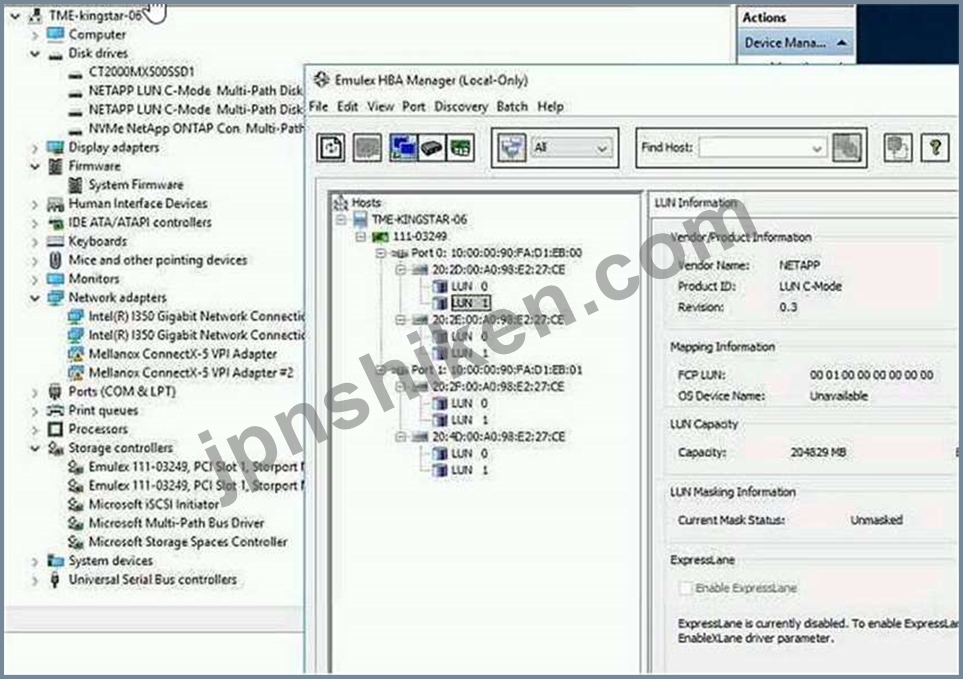Select Mice and other pointing devices
Viewport: 963px width, 679px height.
158,260
